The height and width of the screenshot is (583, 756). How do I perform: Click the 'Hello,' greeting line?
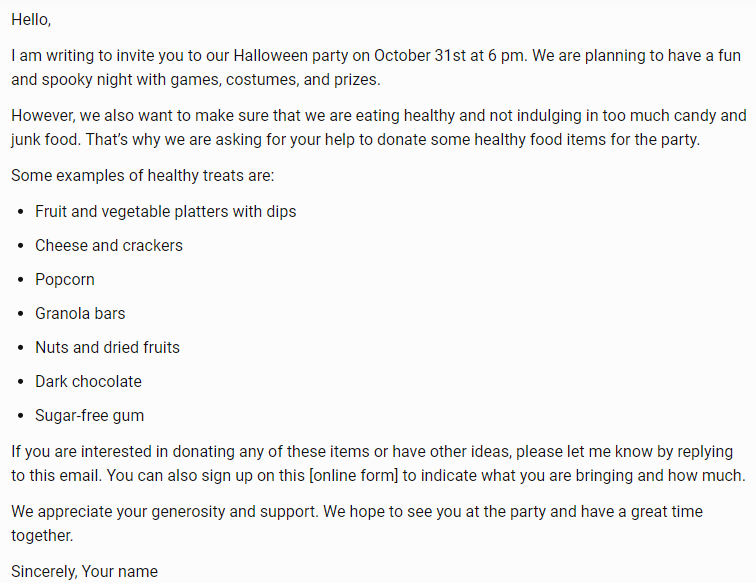click(31, 20)
